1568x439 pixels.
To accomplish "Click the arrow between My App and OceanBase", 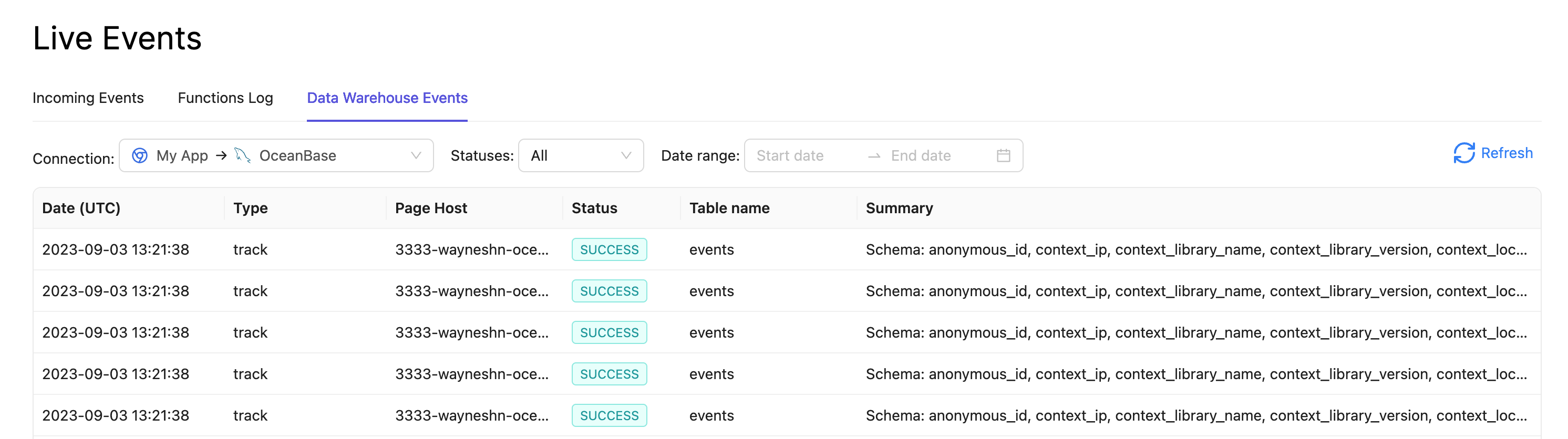I will (222, 155).
